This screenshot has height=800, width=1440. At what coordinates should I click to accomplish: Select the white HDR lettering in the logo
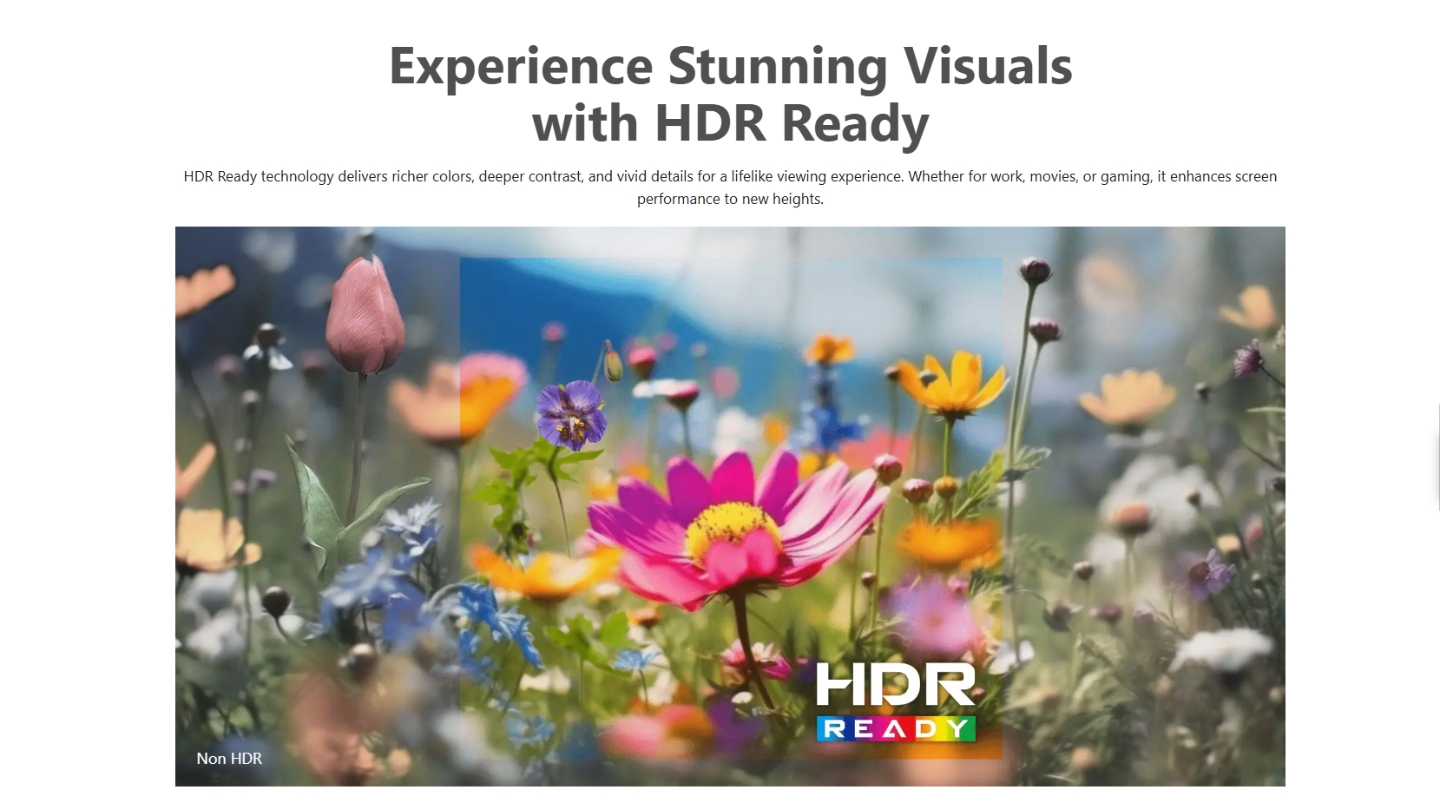tap(895, 684)
